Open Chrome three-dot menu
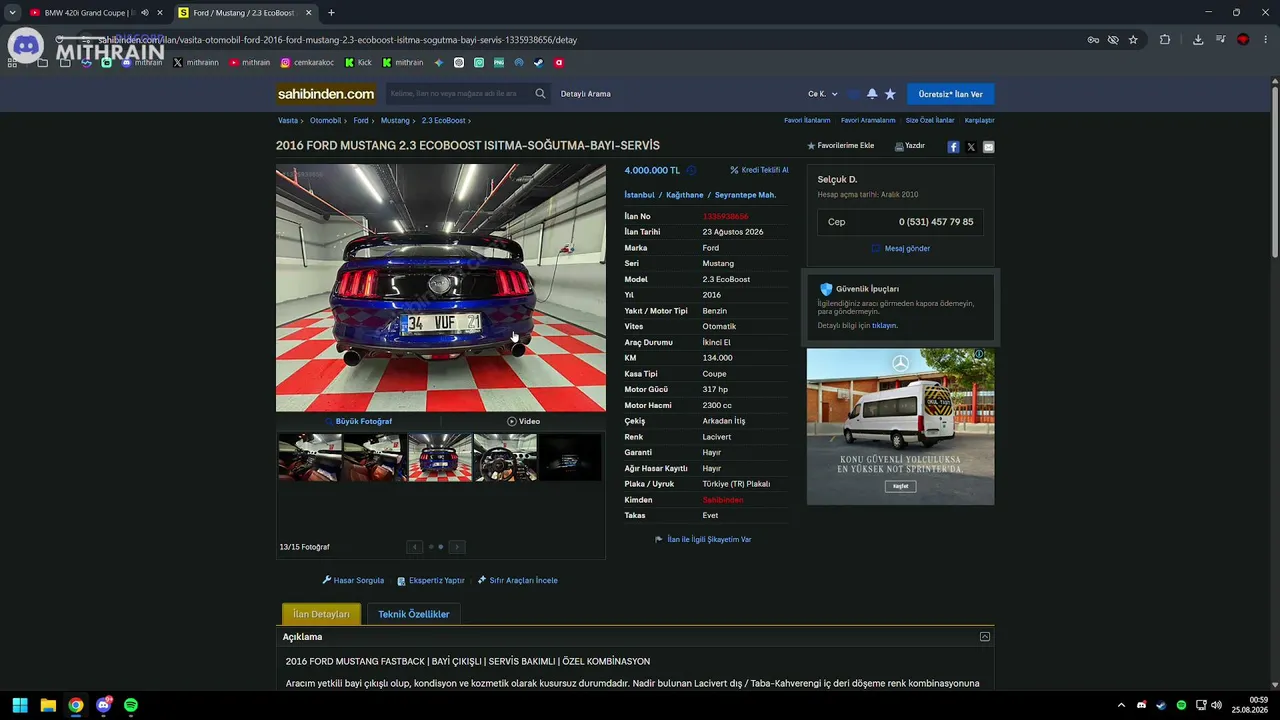Screen dimensions: 1280x720 (1265, 40)
